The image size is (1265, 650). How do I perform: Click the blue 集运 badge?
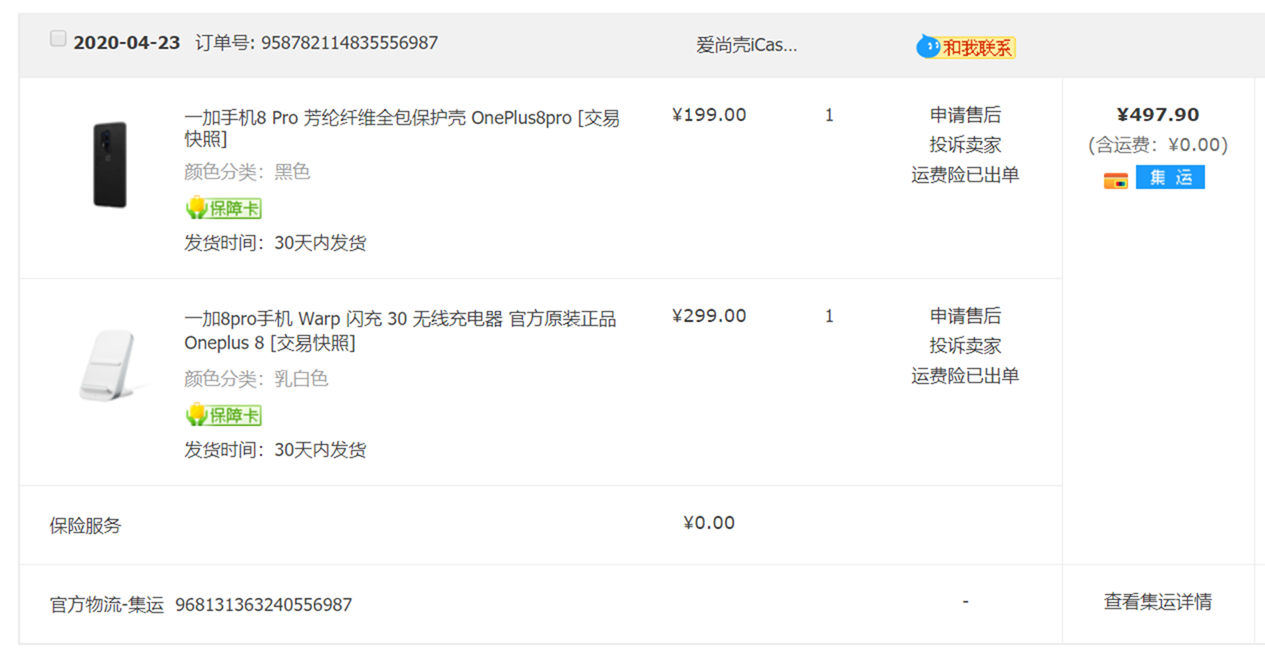[x=1170, y=178]
